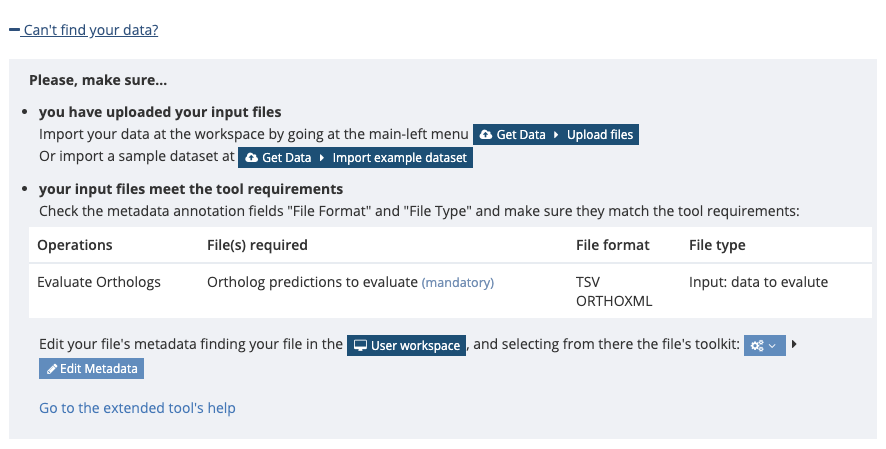Click pencil icon on Edit Metadata
The width and height of the screenshot is (886, 449).
pos(52,369)
